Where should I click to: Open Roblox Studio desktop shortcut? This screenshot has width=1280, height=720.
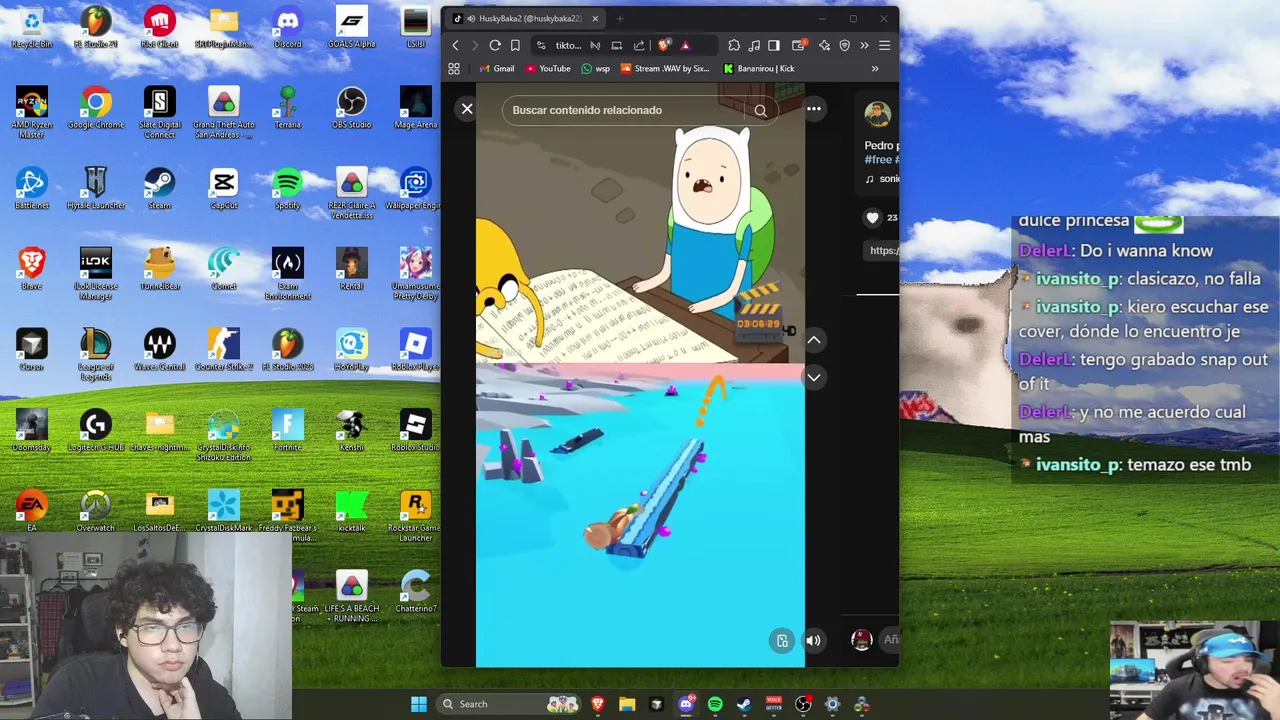point(416,430)
